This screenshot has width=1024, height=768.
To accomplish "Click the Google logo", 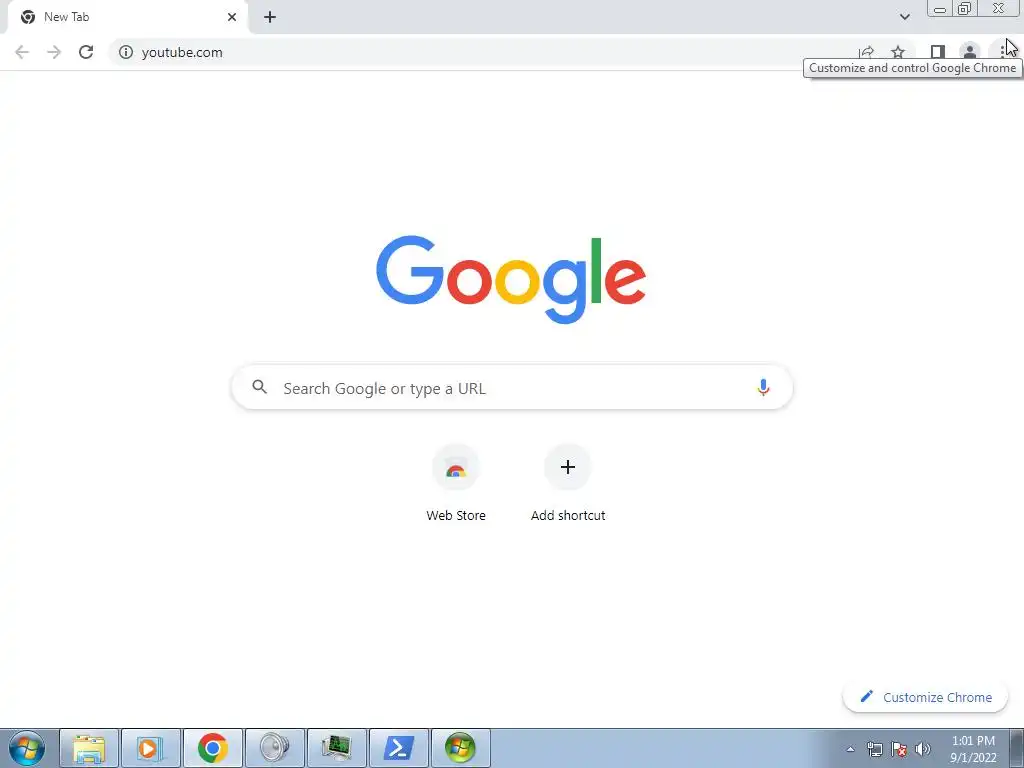I will coord(511,280).
